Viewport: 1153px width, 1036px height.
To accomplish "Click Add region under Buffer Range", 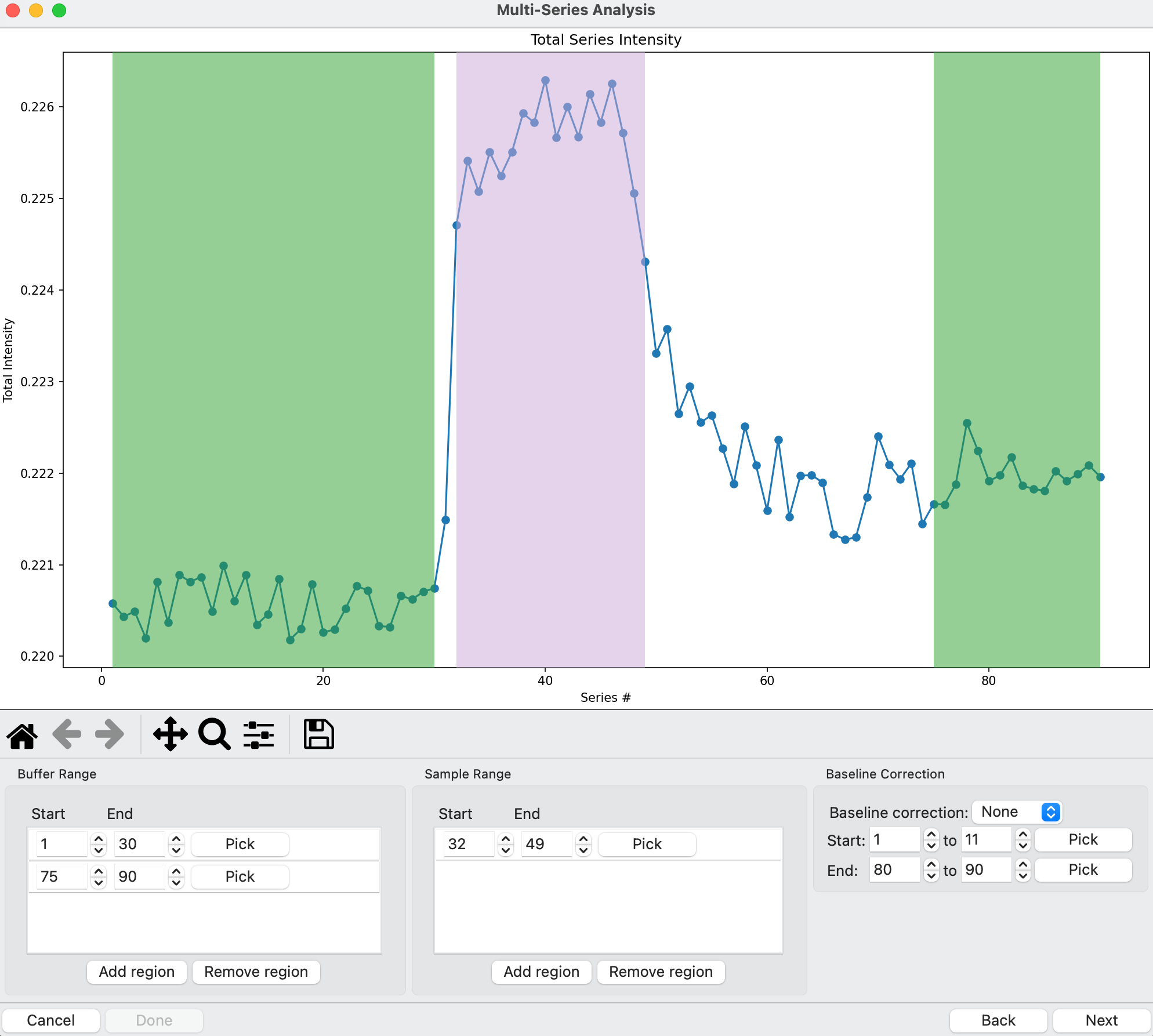I will click(x=136, y=972).
